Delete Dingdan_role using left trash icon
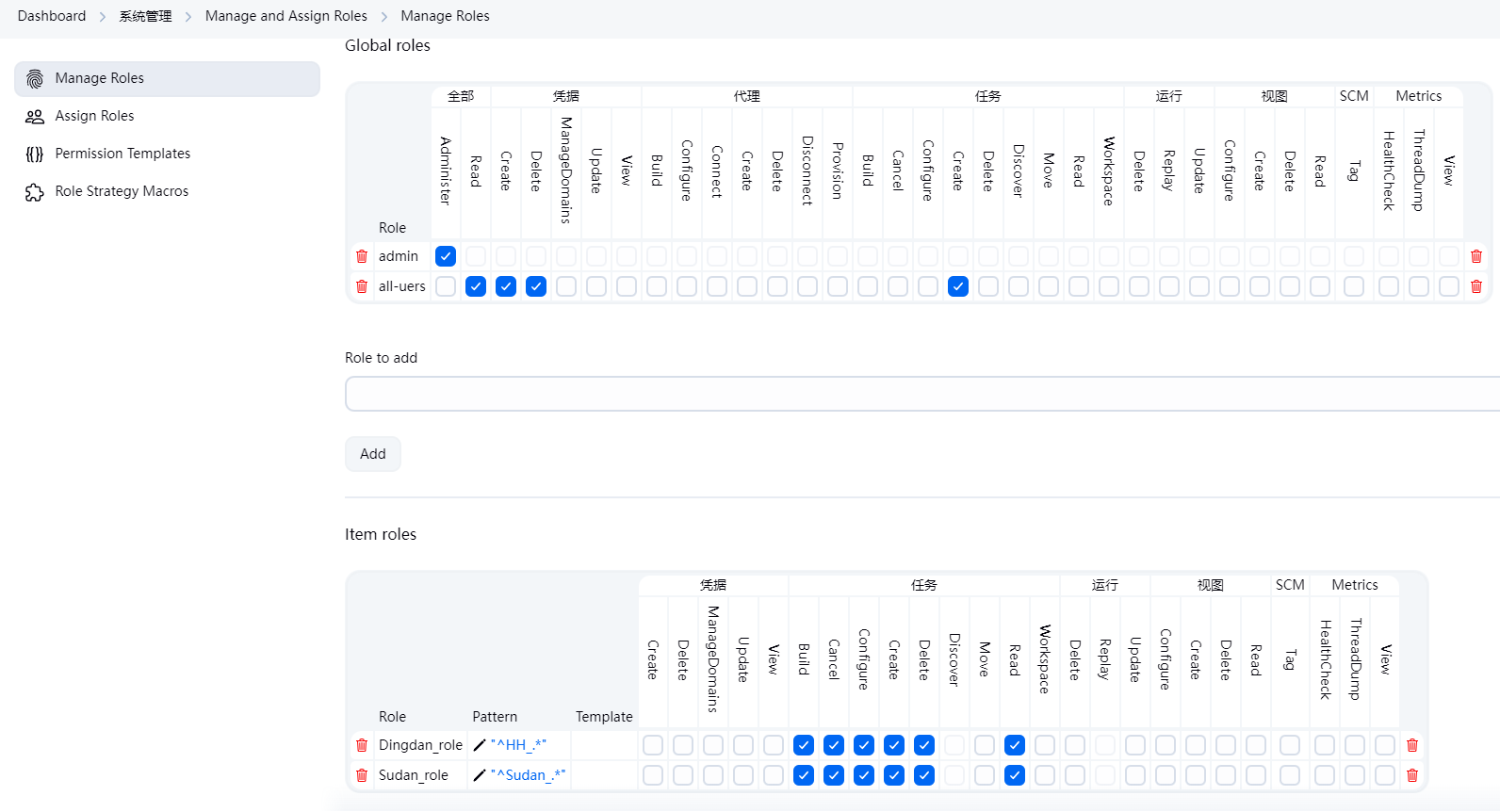This screenshot has height=812, width=1500. point(362,745)
